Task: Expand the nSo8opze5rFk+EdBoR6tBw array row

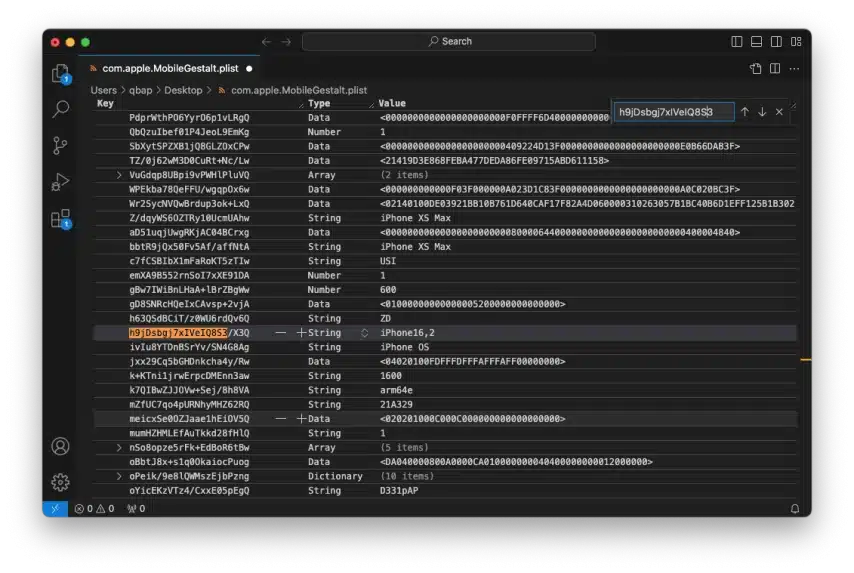Action: coord(119,447)
